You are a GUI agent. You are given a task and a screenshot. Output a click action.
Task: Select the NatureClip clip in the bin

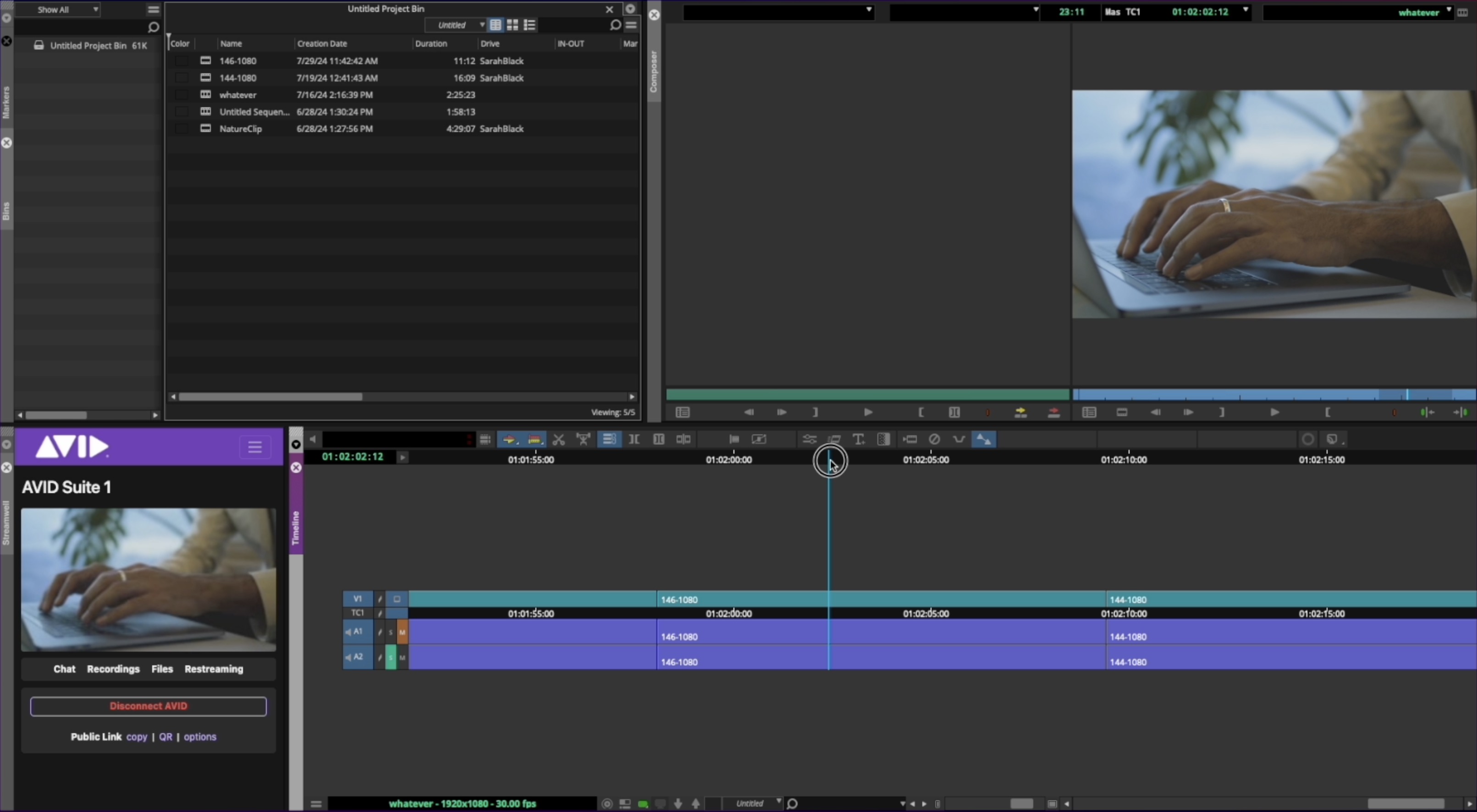coord(240,129)
